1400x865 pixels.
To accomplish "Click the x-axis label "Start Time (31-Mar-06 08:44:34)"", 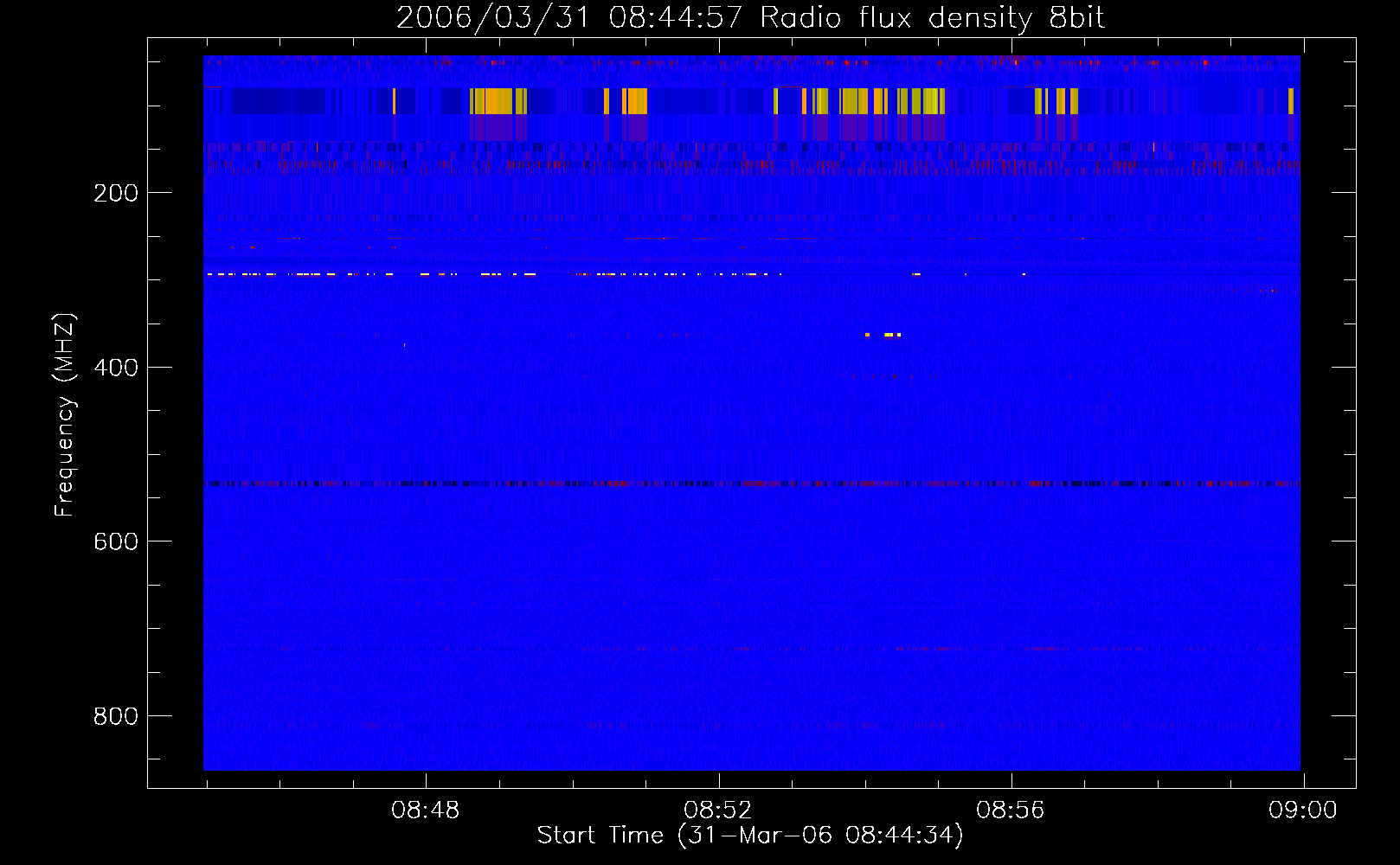I will coord(750,836).
